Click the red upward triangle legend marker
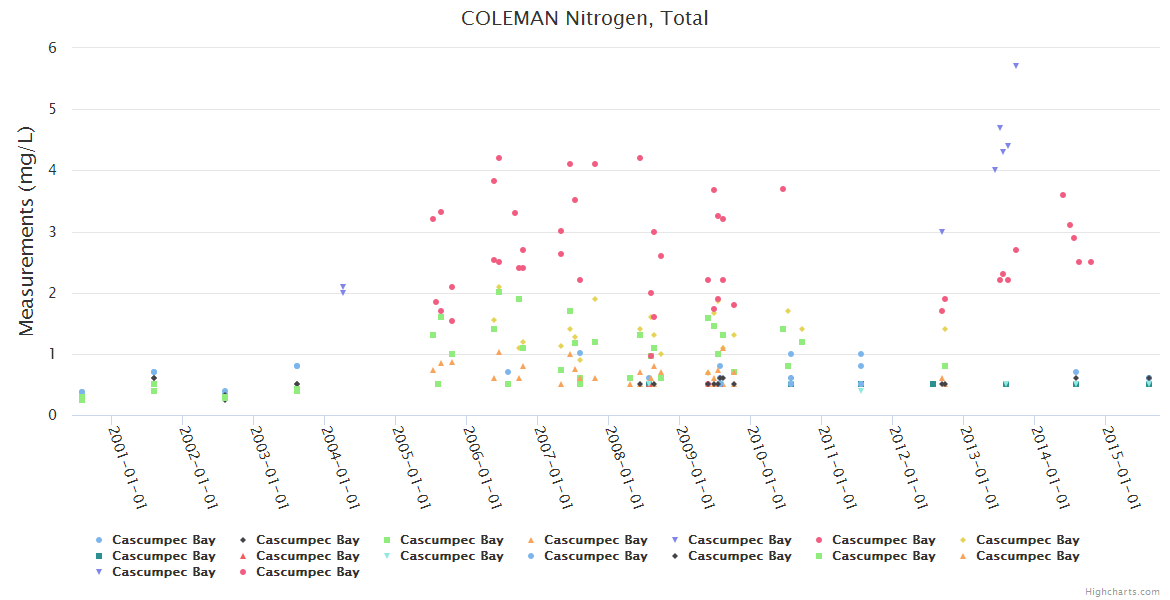 tap(241, 556)
